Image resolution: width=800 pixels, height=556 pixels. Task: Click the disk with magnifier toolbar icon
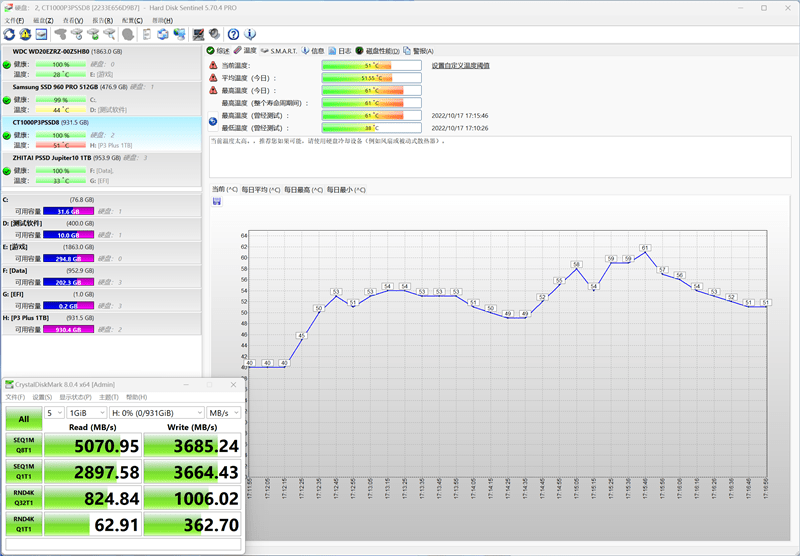click(109, 34)
